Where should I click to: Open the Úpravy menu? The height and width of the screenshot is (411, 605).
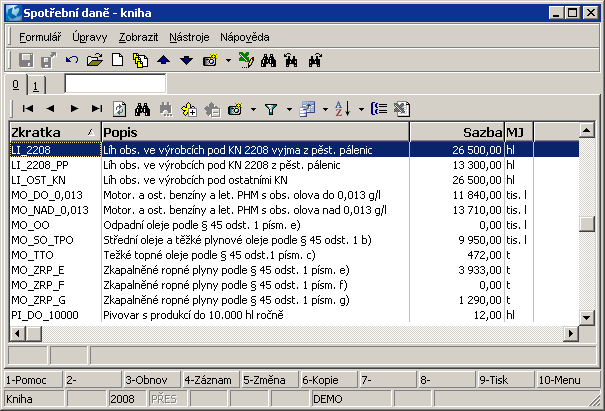[90, 37]
